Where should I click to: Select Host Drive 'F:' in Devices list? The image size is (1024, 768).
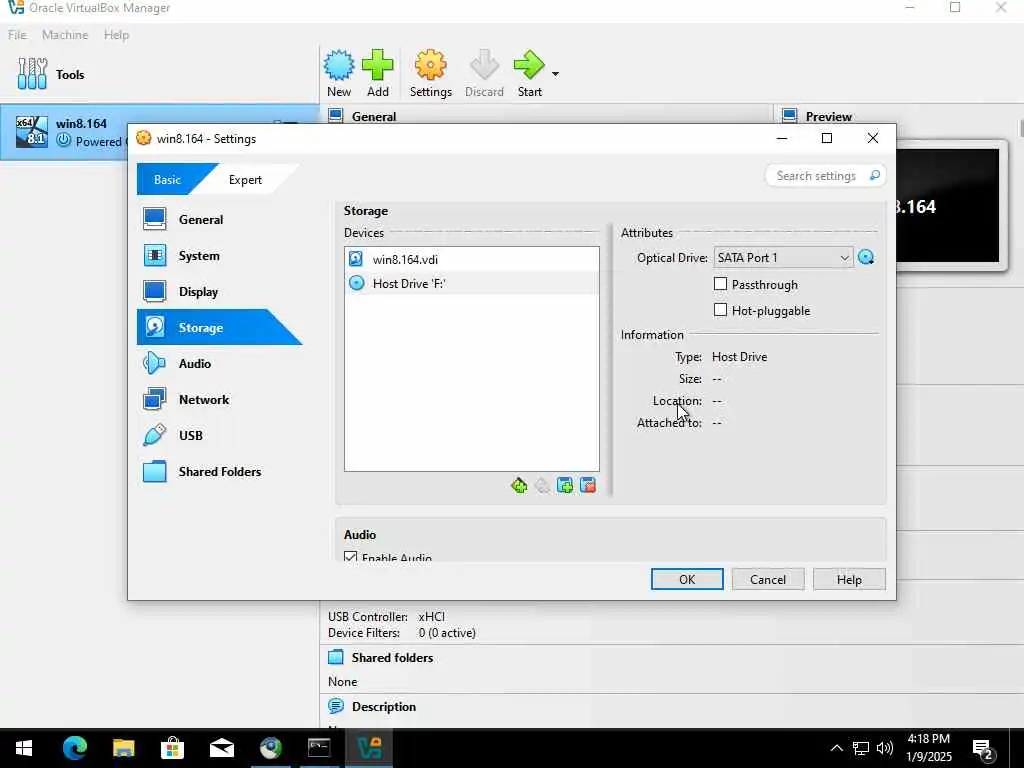(x=472, y=283)
